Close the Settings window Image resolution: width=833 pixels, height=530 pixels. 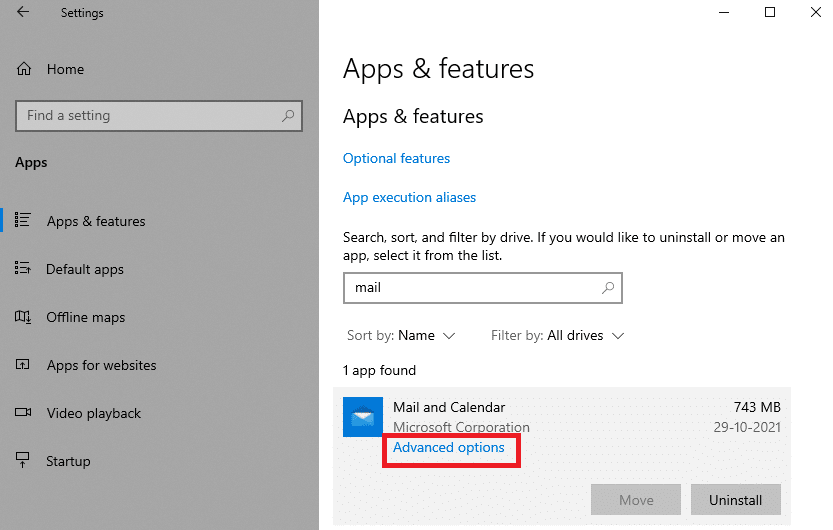point(816,12)
